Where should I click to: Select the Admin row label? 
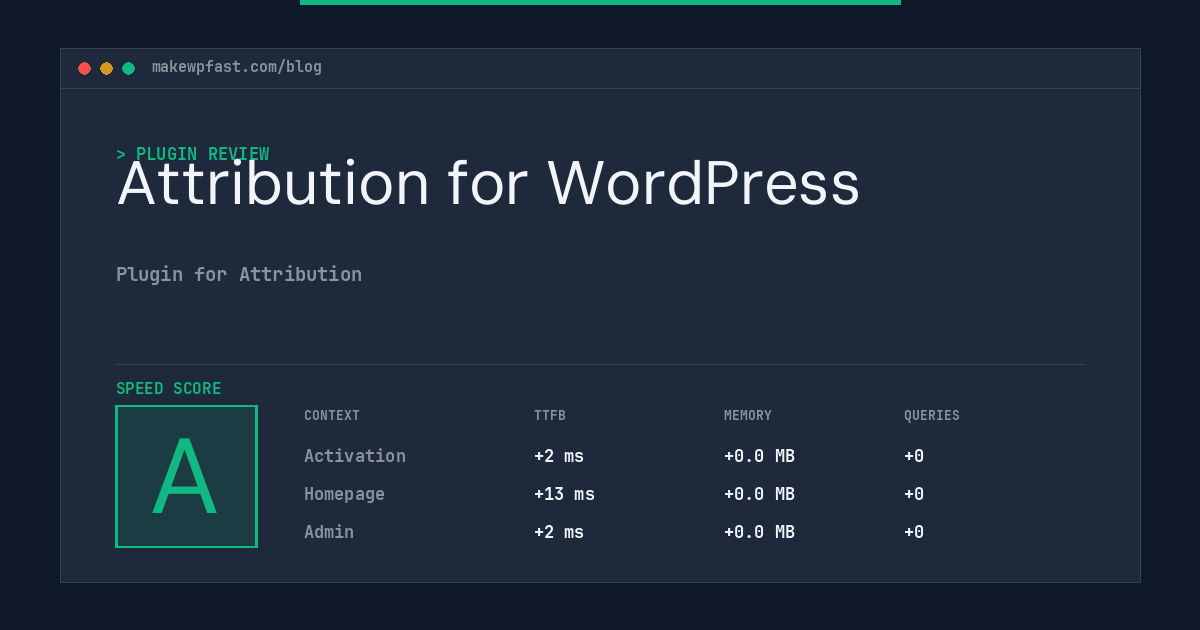point(329,532)
